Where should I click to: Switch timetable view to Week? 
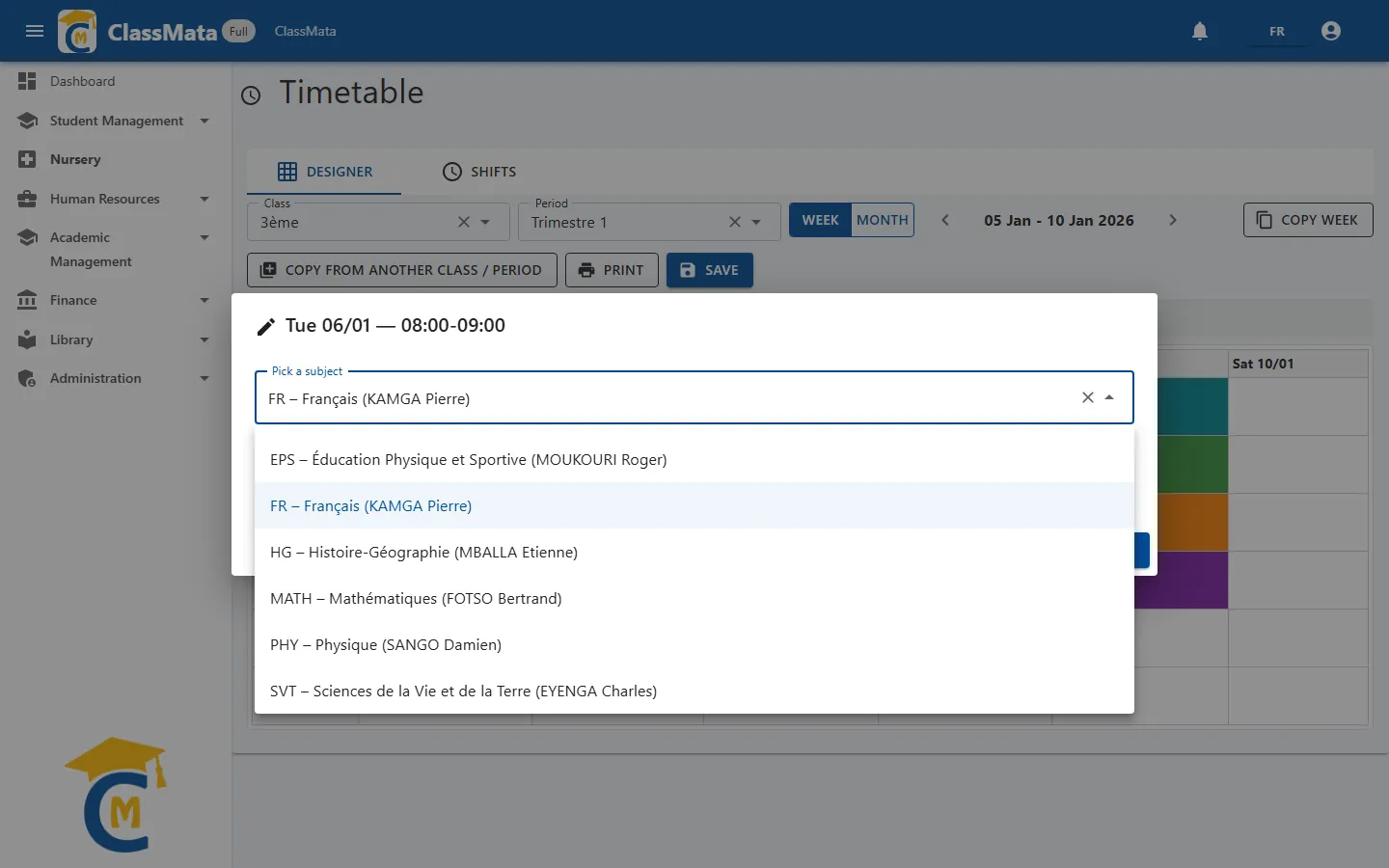pyautogui.click(x=820, y=220)
